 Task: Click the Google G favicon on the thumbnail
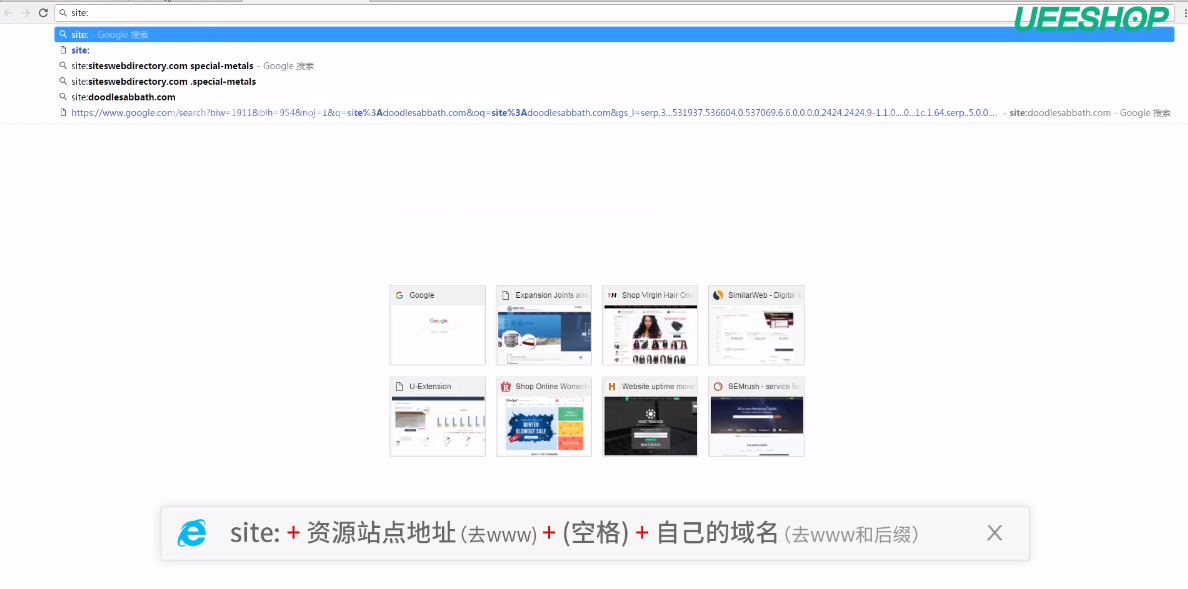[398, 294]
